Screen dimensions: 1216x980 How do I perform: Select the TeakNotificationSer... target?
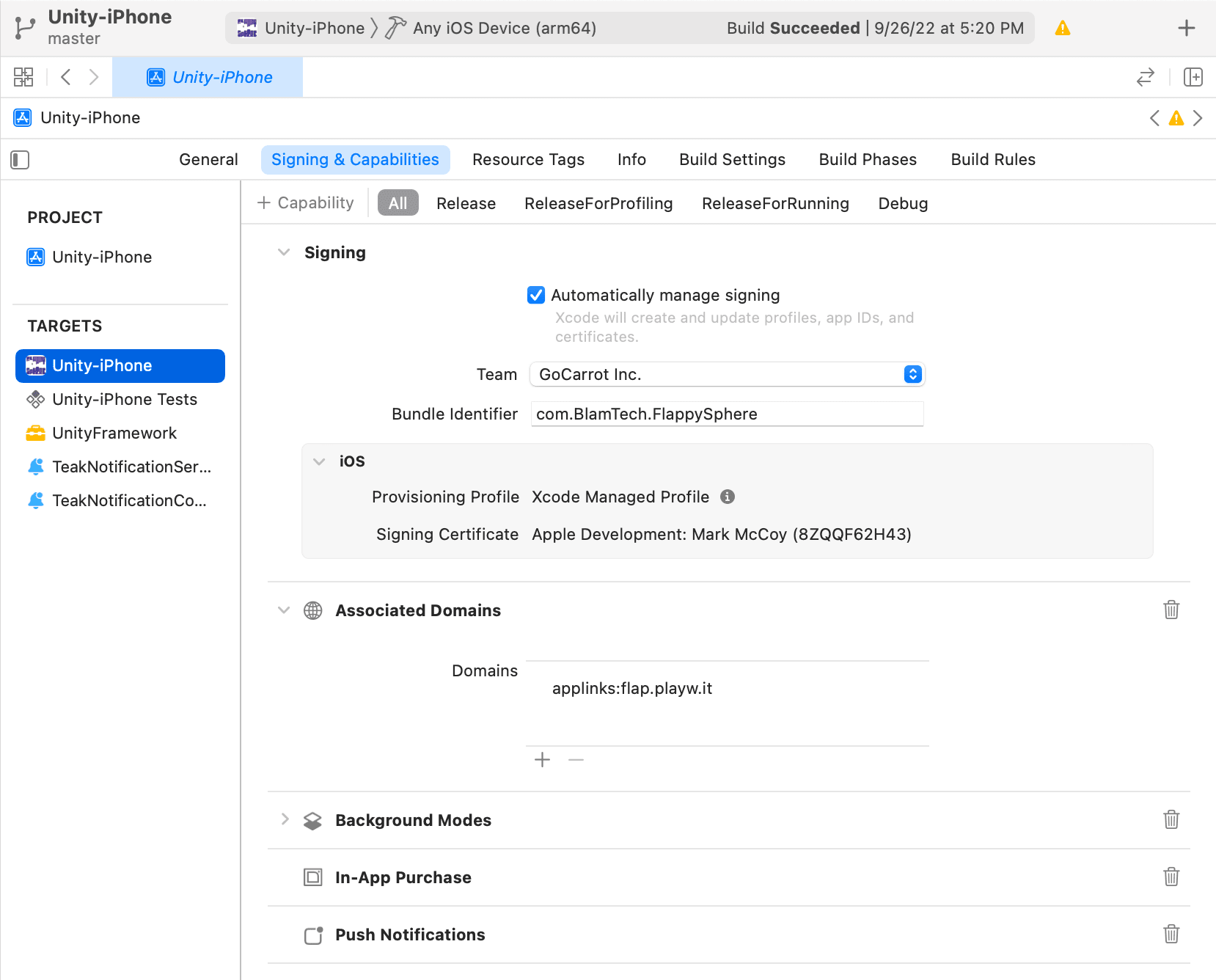pos(120,467)
